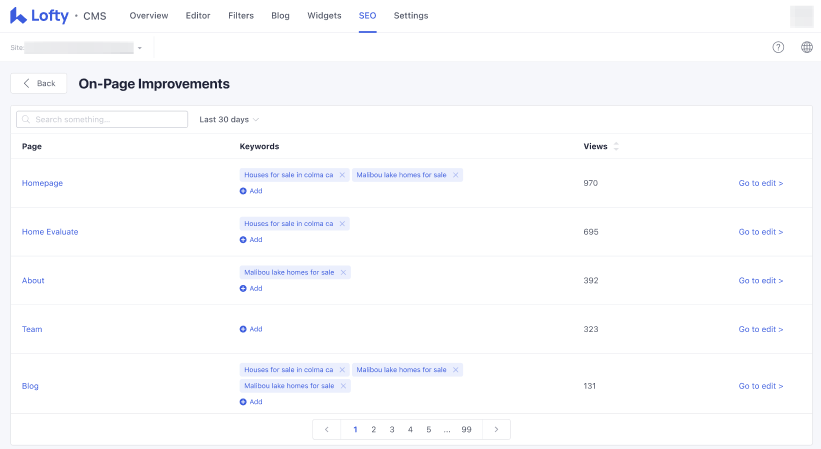Image resolution: width=821 pixels, height=449 pixels.
Task: Go to edit for Team row
Action: pos(761,329)
